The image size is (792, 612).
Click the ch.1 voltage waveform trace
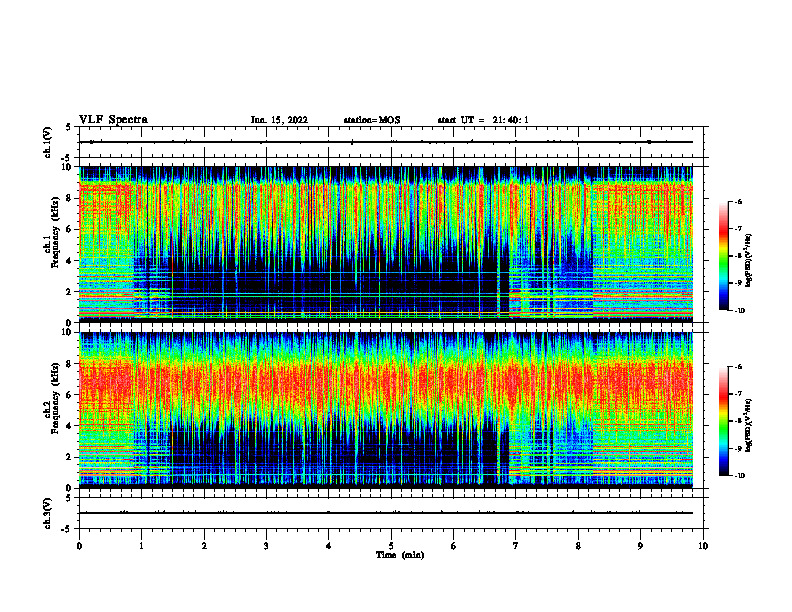pyautogui.click(x=386, y=142)
